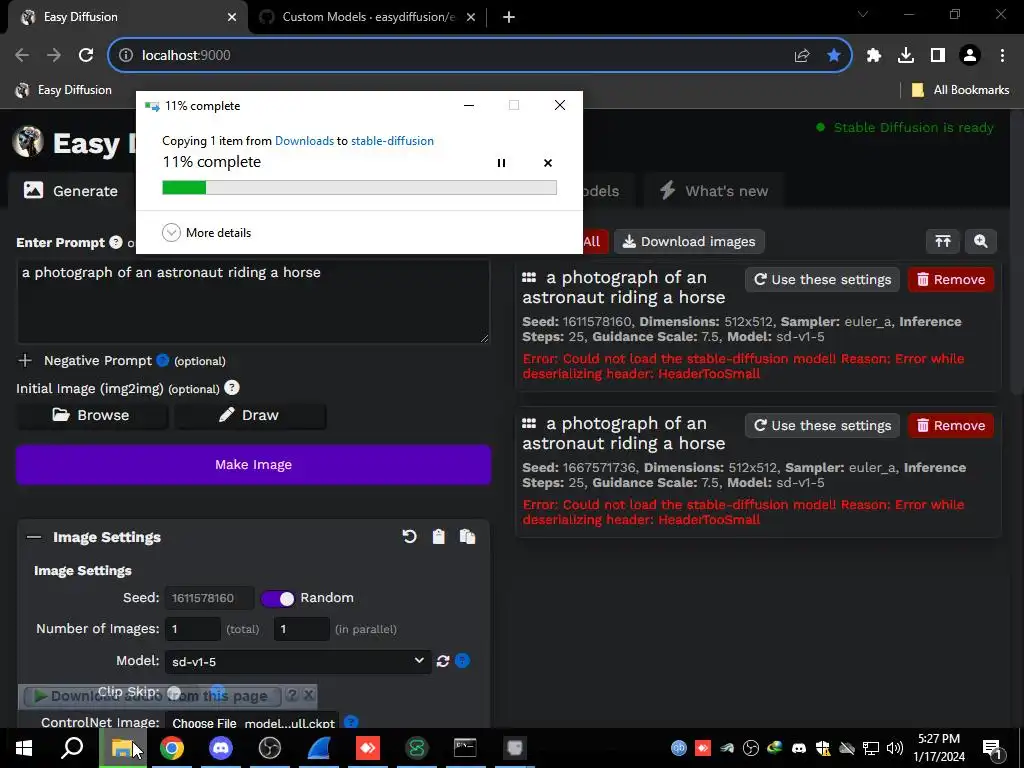Viewport: 1024px width, 768px height.
Task: Remove the seed 1611578160 result
Action: point(951,280)
